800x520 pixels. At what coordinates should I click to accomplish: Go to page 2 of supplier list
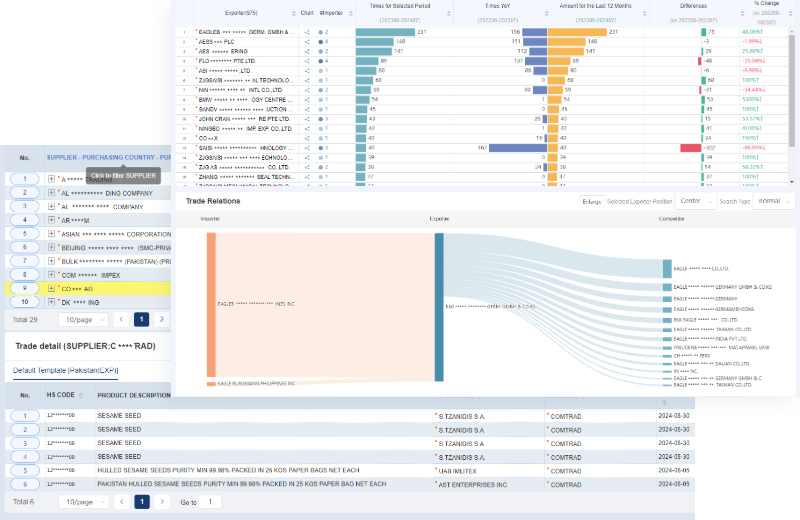[162, 320]
